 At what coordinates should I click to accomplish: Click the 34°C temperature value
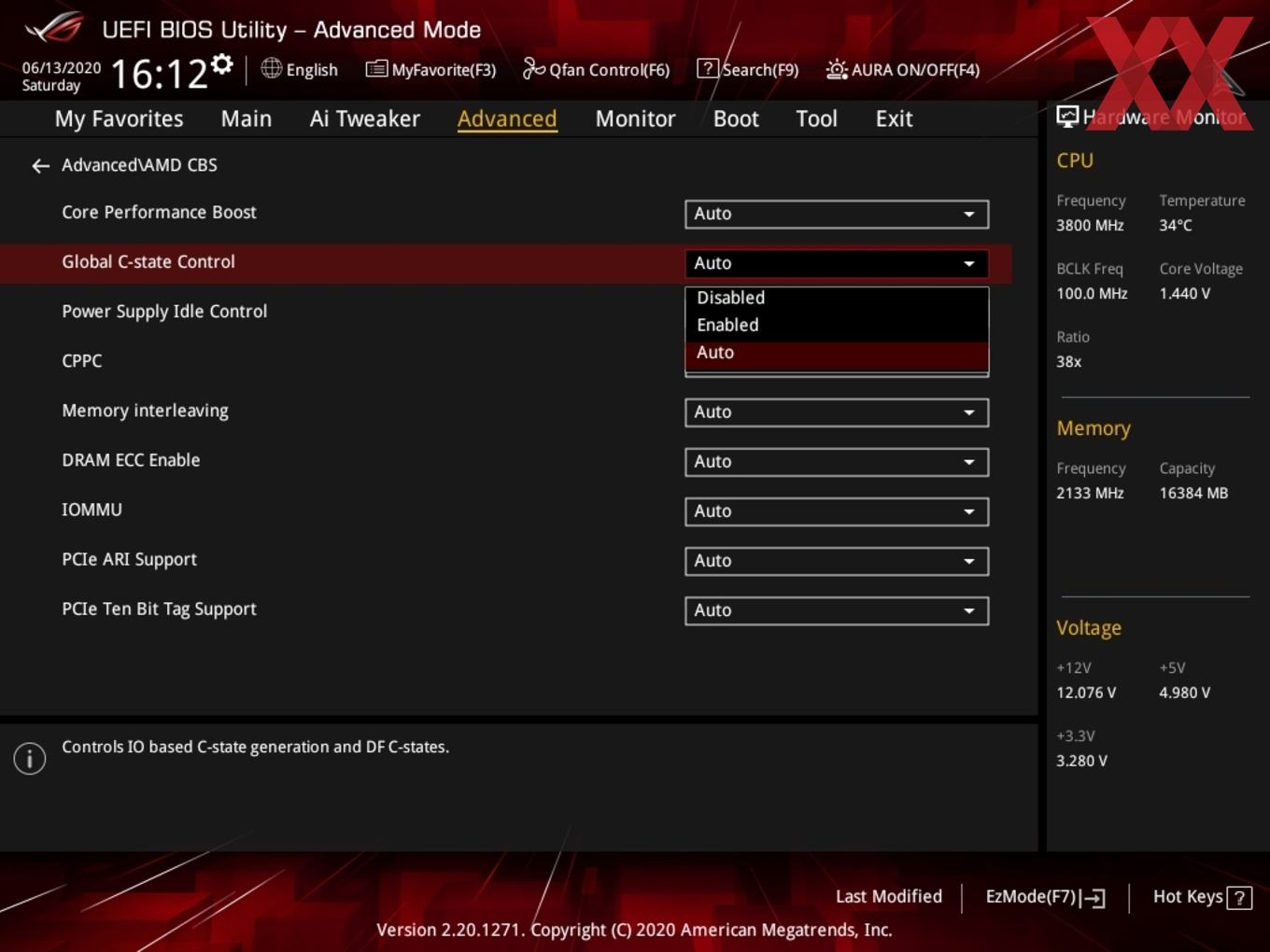(1176, 226)
